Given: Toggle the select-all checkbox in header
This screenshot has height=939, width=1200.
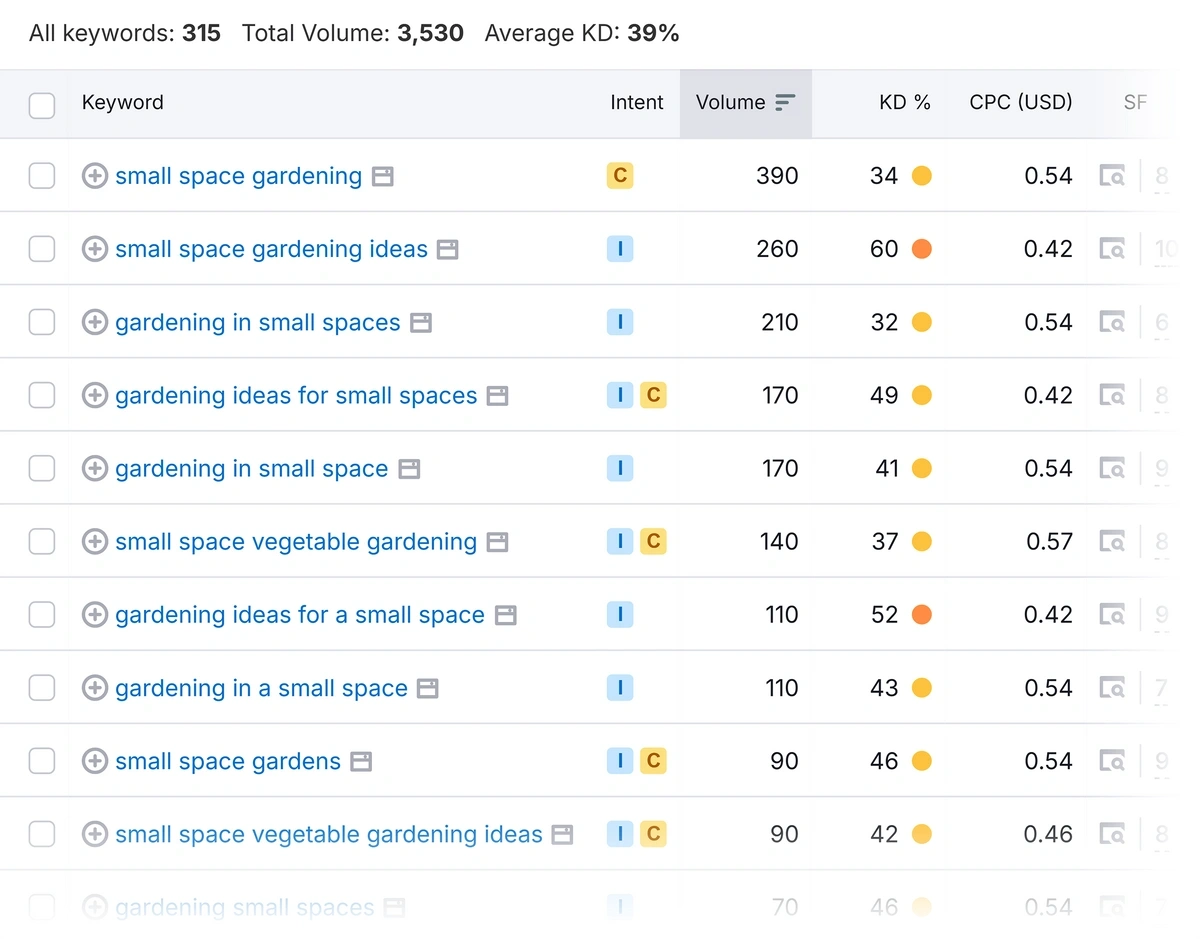Looking at the screenshot, I should (42, 104).
